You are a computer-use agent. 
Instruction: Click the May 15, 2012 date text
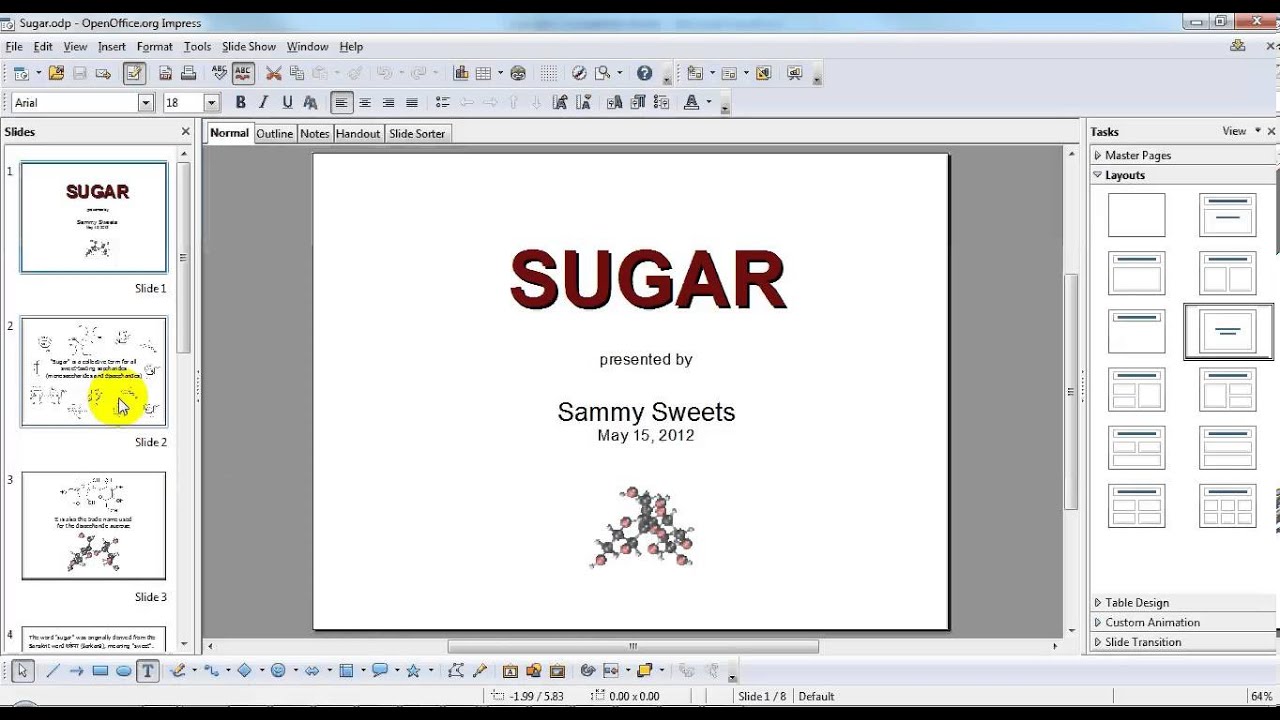[x=646, y=435]
